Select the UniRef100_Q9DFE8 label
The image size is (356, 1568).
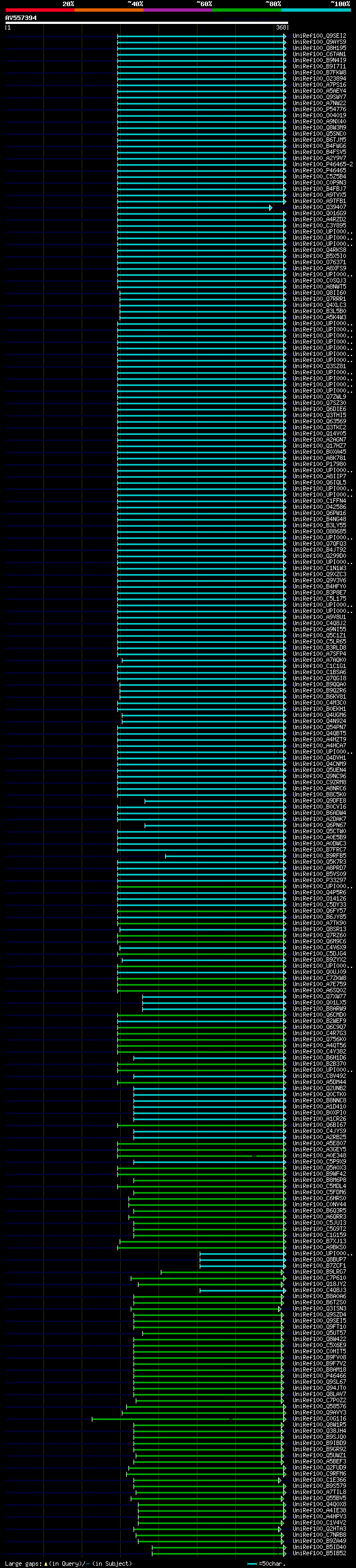tap(319, 801)
